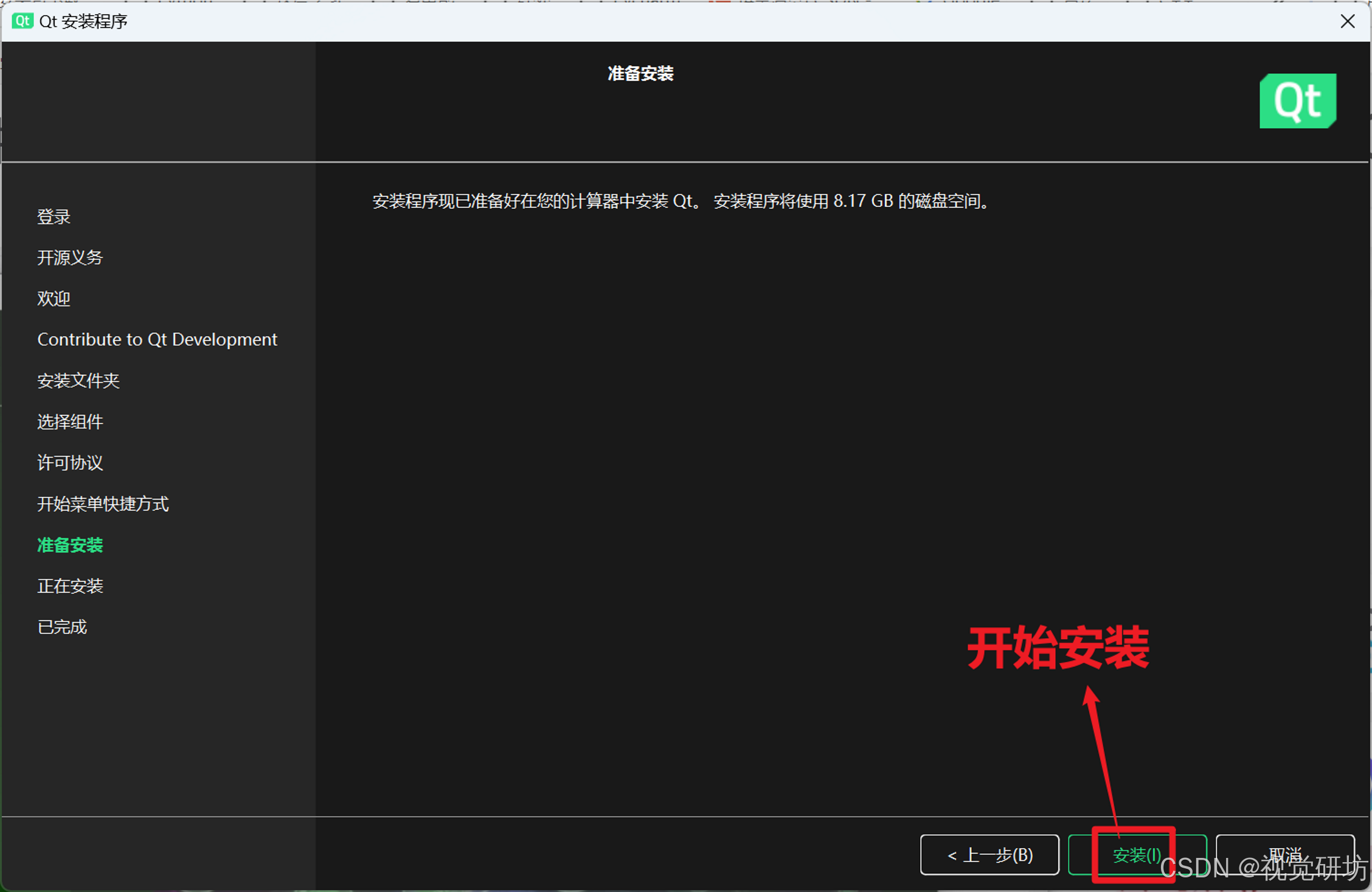Open the 欢迎 sidebar step
This screenshot has height=892, width=1372.
tap(54, 298)
